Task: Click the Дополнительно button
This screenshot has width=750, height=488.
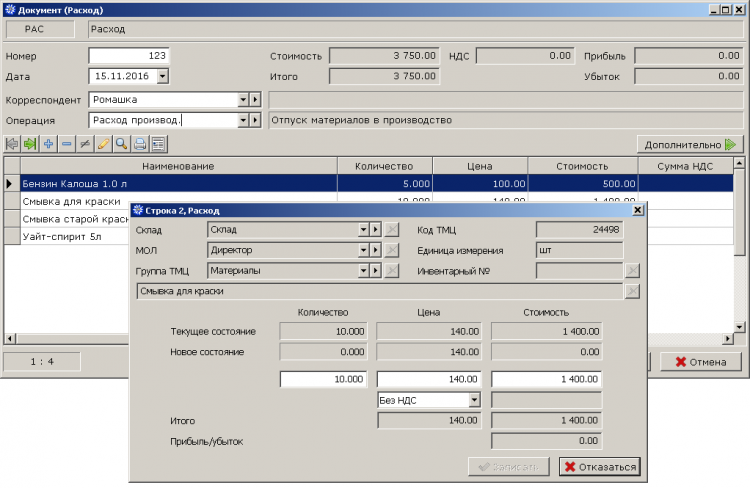Action: [x=690, y=144]
